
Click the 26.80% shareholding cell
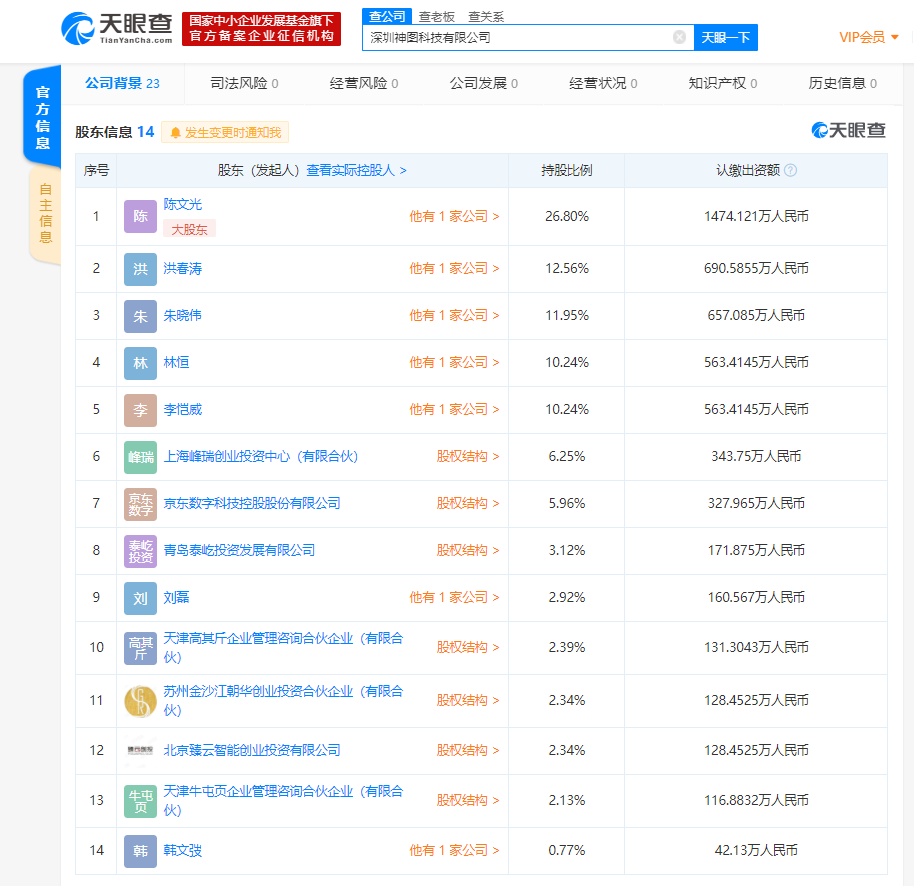[567, 216]
